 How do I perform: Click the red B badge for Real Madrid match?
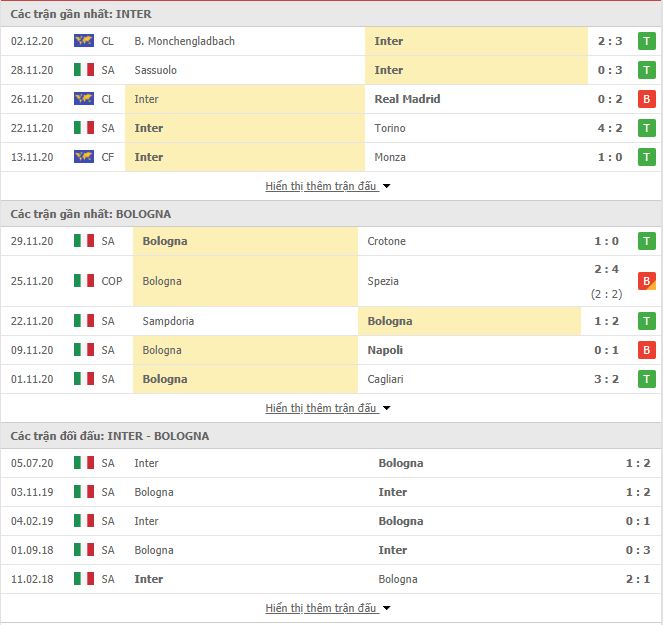point(647,99)
